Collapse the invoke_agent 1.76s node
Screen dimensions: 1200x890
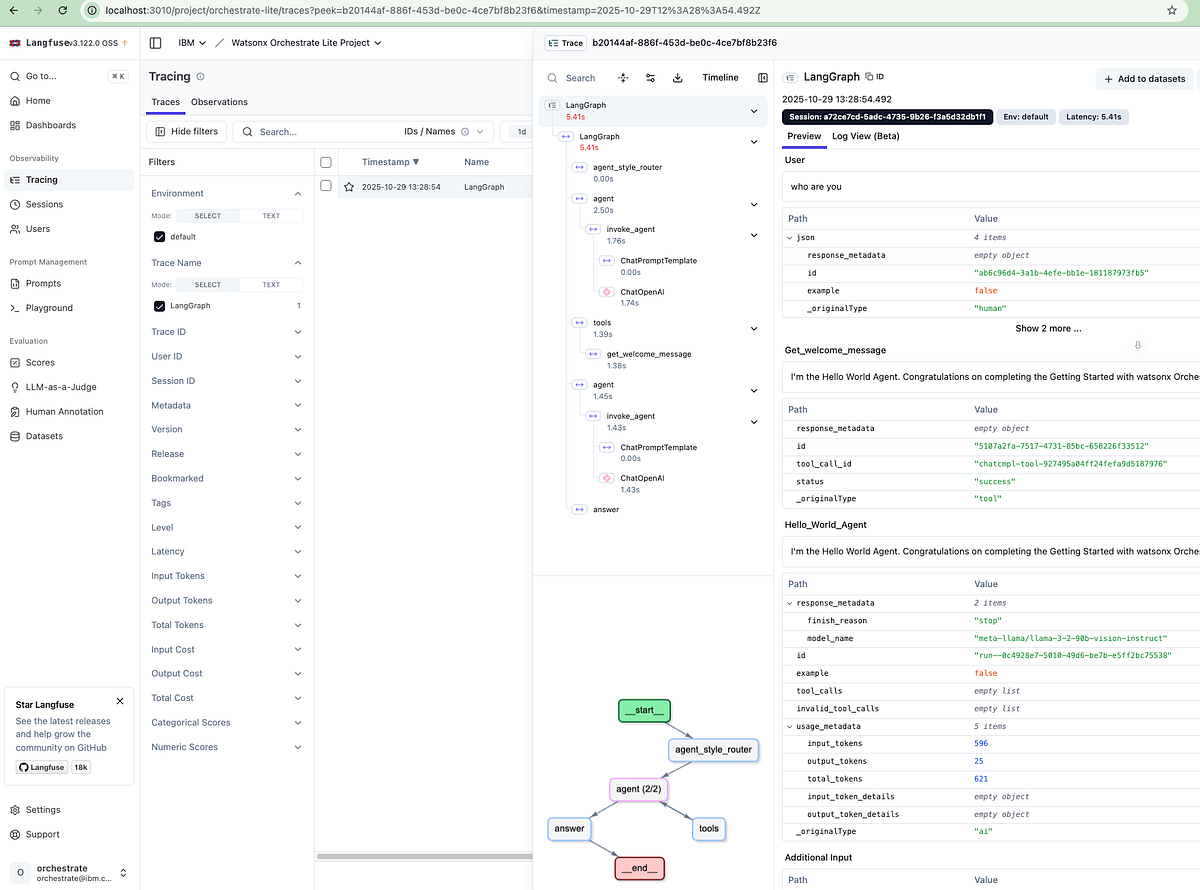click(754, 236)
